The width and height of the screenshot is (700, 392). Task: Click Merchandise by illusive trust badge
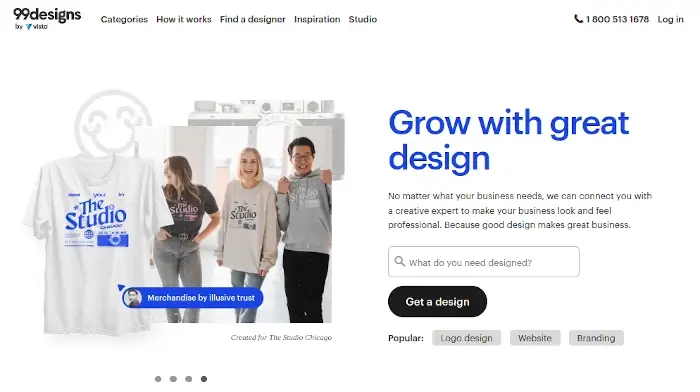192,298
